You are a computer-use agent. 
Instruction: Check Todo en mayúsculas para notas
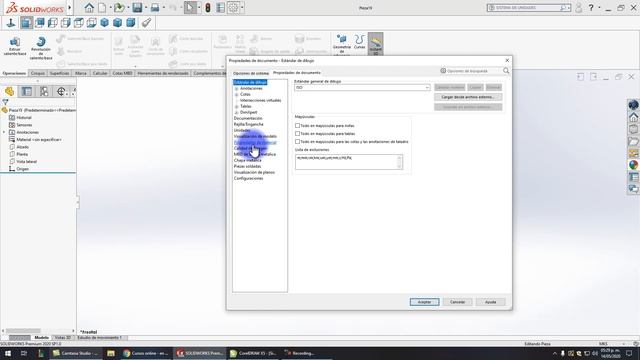pyautogui.click(x=298, y=126)
